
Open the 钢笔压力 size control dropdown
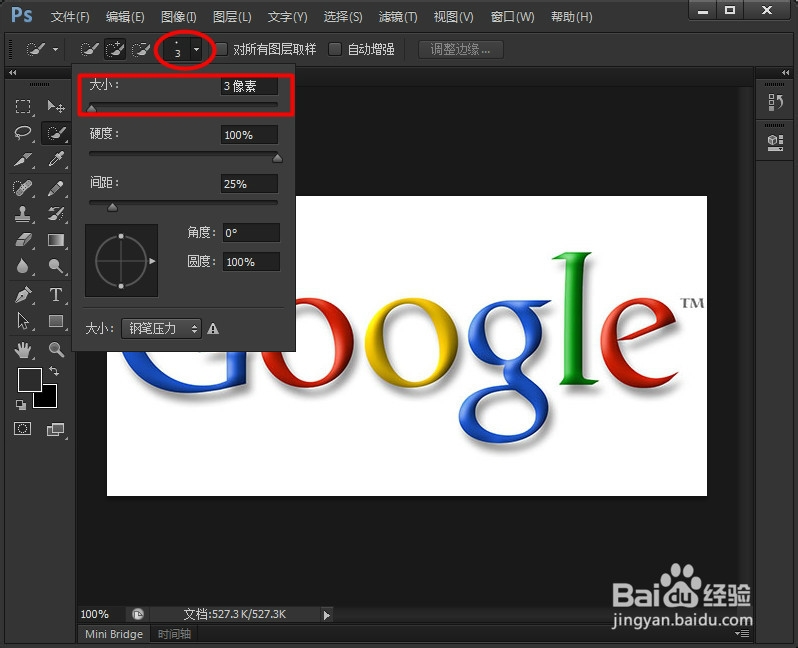[x=161, y=328]
